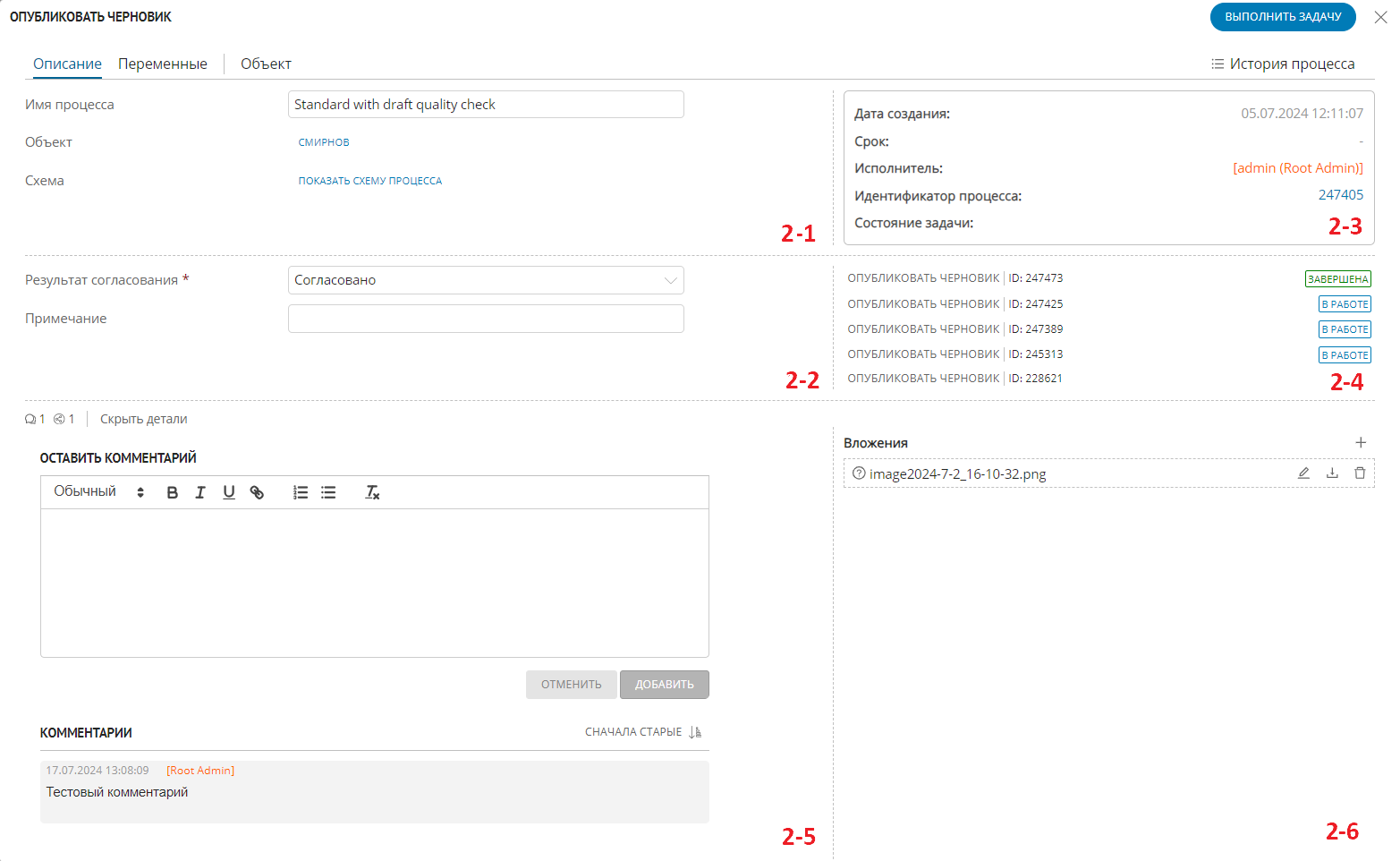
Task: Click В РАБОТЕ badge for ID 247389
Action: (1345, 329)
